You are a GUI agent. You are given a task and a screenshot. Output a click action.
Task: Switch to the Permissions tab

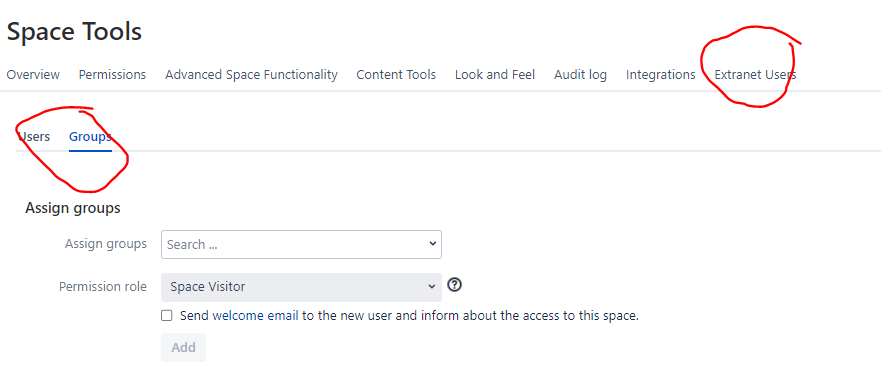[x=112, y=75]
